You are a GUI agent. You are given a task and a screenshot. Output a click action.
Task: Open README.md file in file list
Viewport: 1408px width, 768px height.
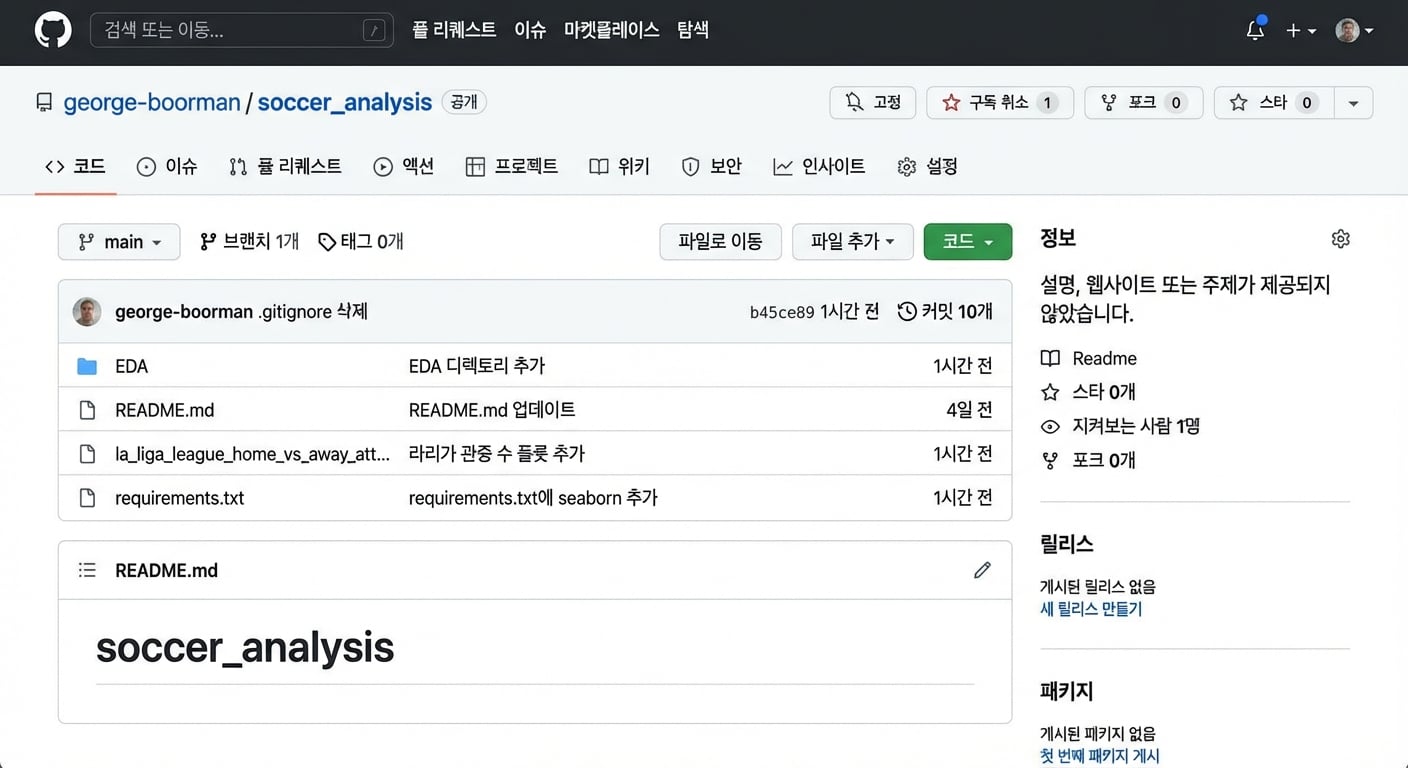[x=164, y=410]
